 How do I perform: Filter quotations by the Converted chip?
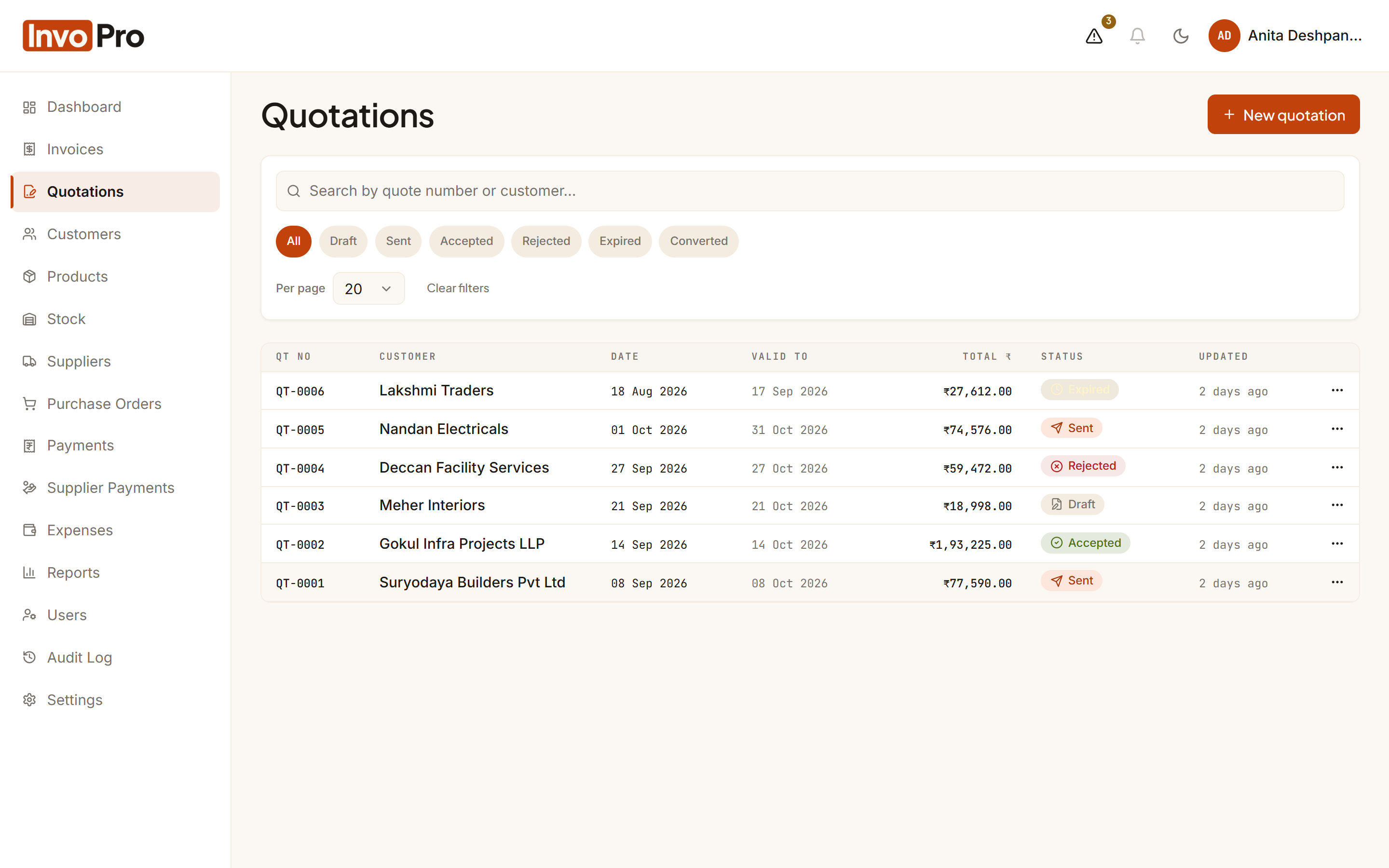click(698, 241)
